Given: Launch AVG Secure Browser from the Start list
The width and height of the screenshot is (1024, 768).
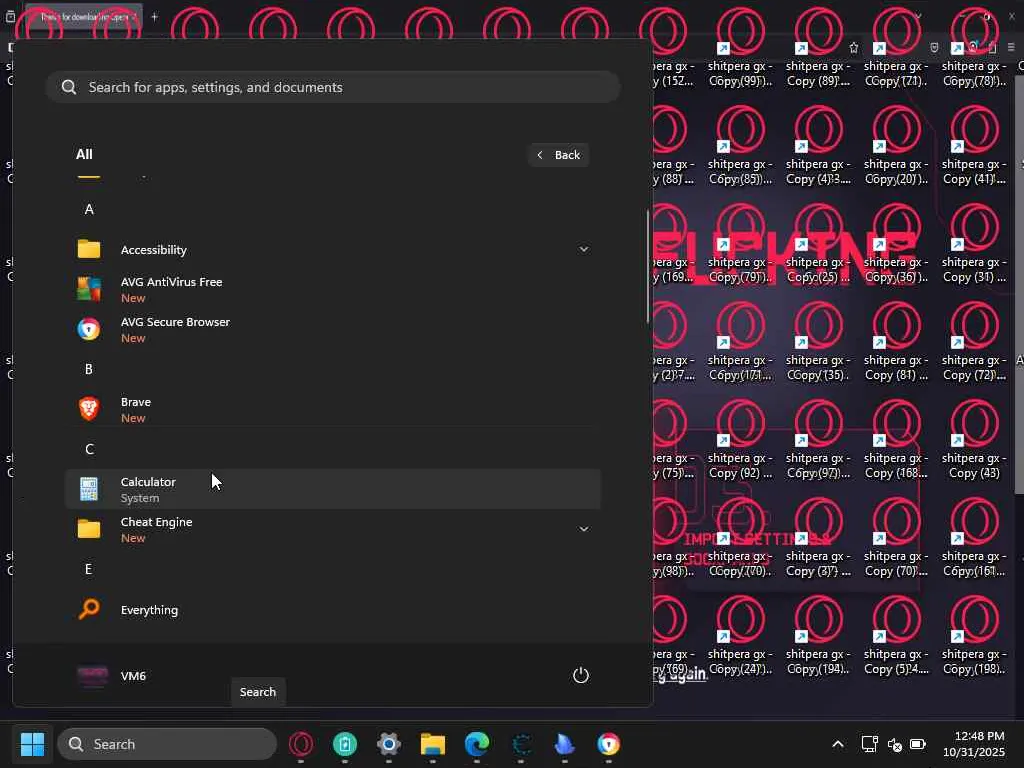Looking at the screenshot, I should click(x=332, y=329).
